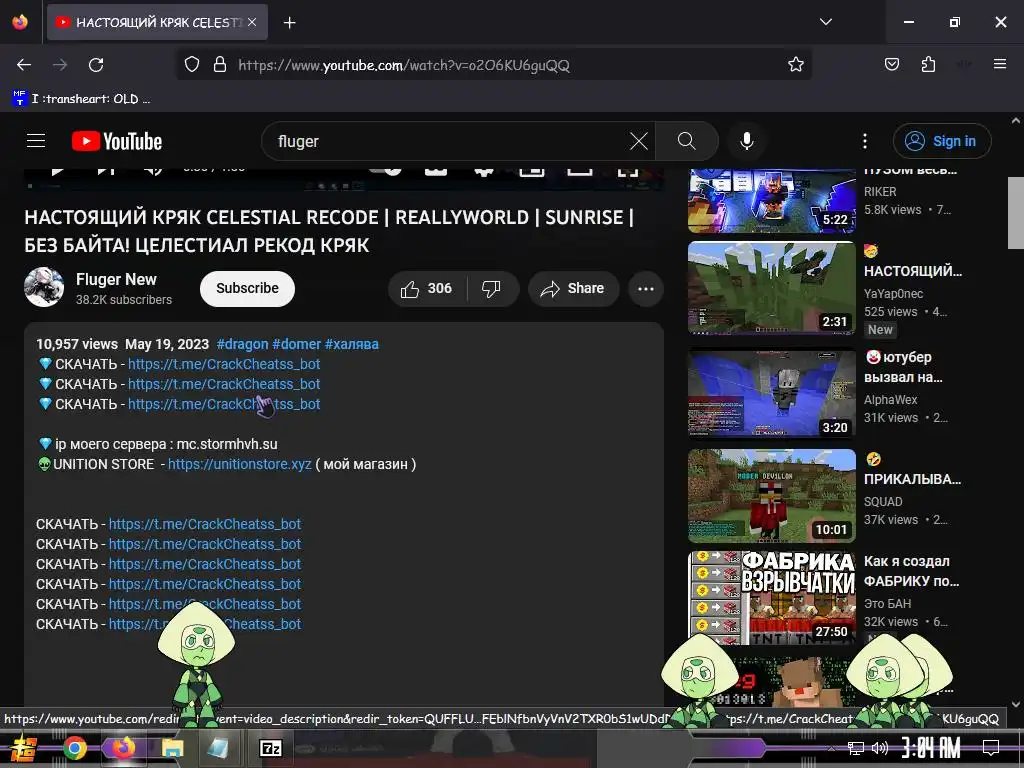Go back with the browser back arrow
1024x768 pixels.
click(24, 65)
